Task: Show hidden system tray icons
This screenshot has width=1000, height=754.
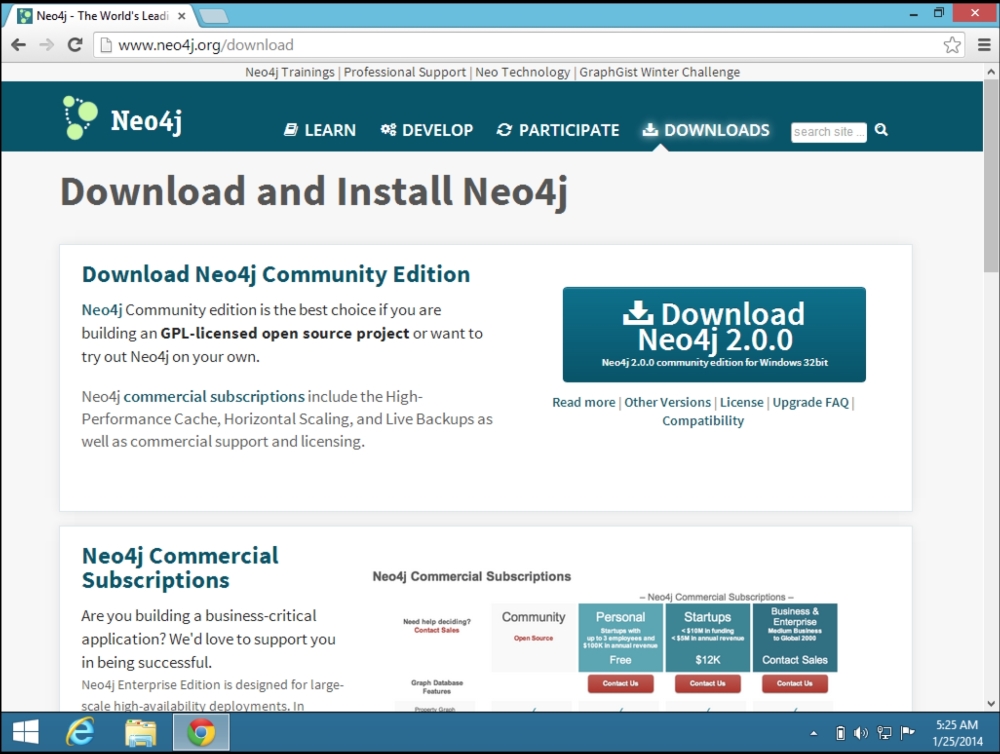Action: [x=813, y=734]
